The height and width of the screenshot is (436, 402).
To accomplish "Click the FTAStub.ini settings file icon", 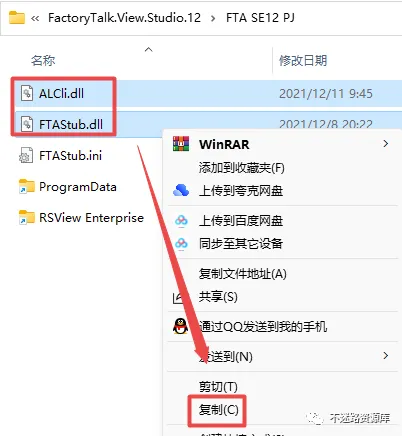I will click(x=26, y=155).
